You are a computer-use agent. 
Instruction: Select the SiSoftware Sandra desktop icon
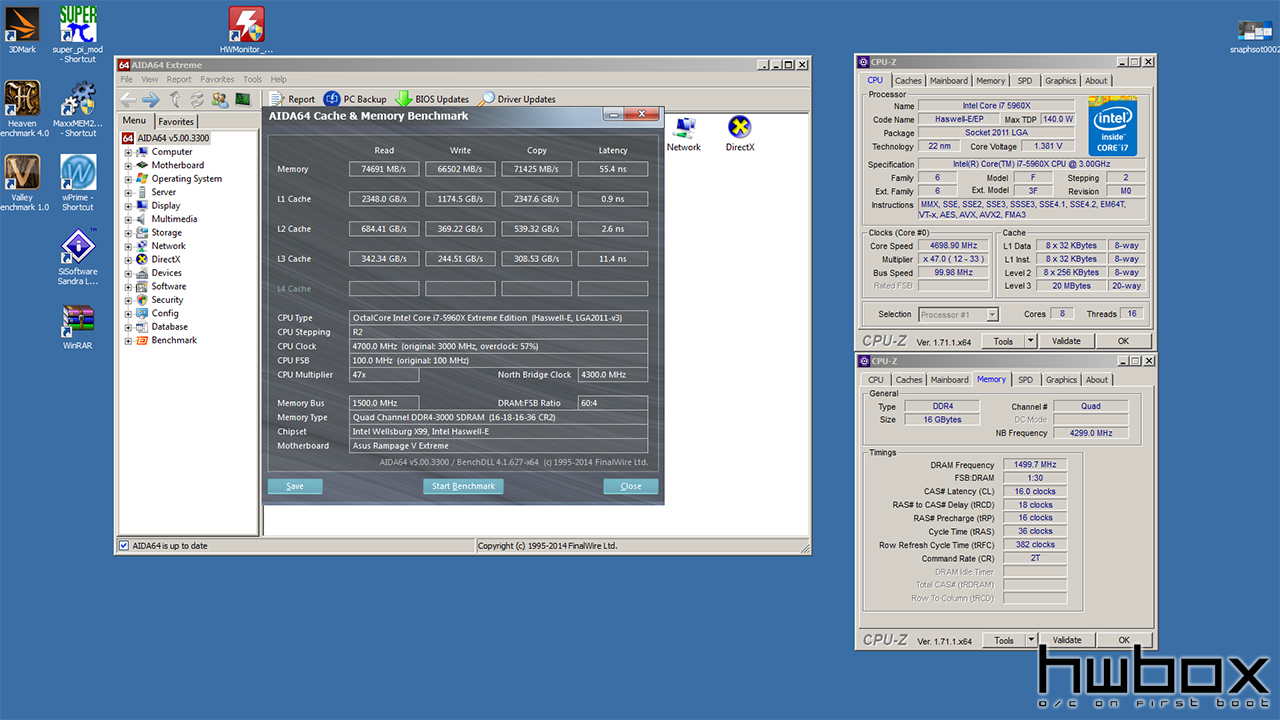point(78,258)
